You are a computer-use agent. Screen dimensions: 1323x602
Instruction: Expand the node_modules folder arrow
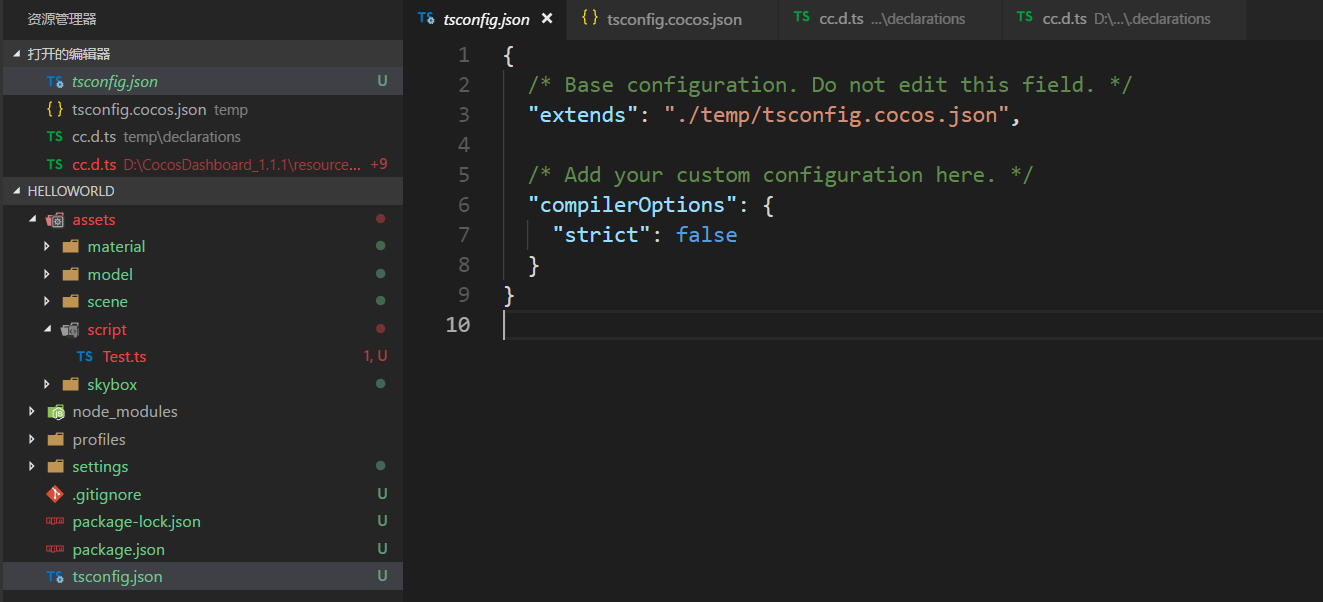pyautogui.click(x=32, y=412)
